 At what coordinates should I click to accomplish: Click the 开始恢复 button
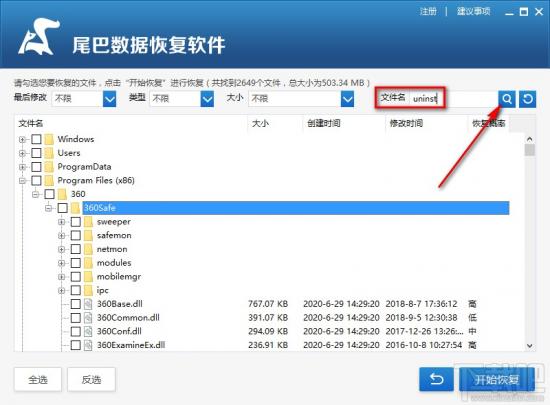point(497,379)
